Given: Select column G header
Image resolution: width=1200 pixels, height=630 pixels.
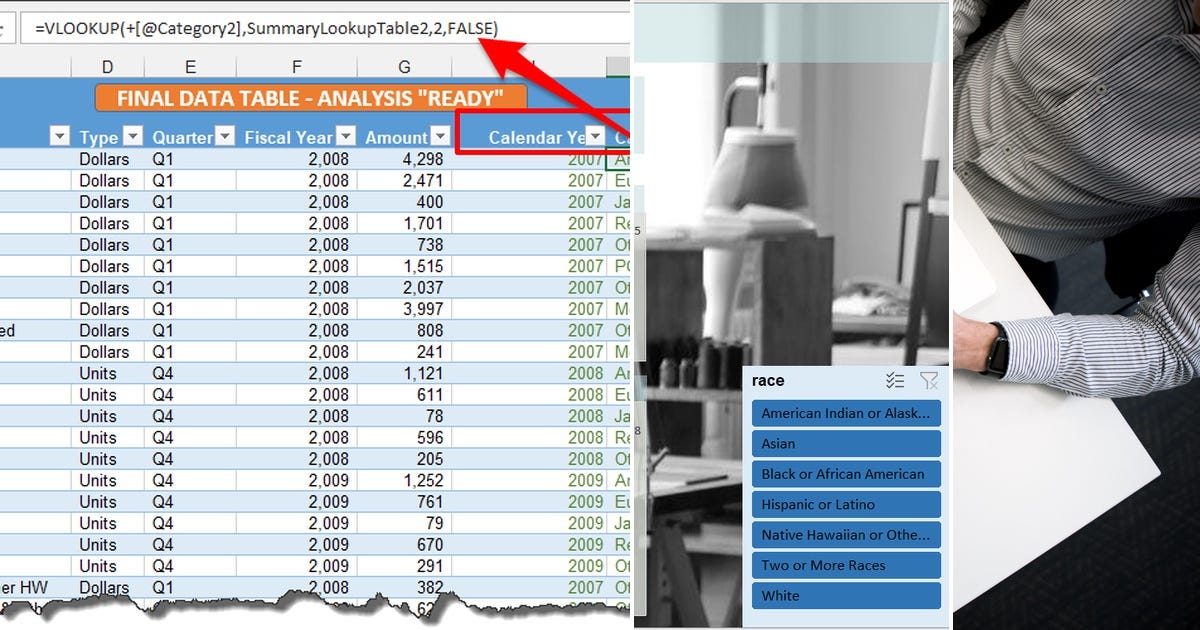Looking at the screenshot, I should [404, 67].
